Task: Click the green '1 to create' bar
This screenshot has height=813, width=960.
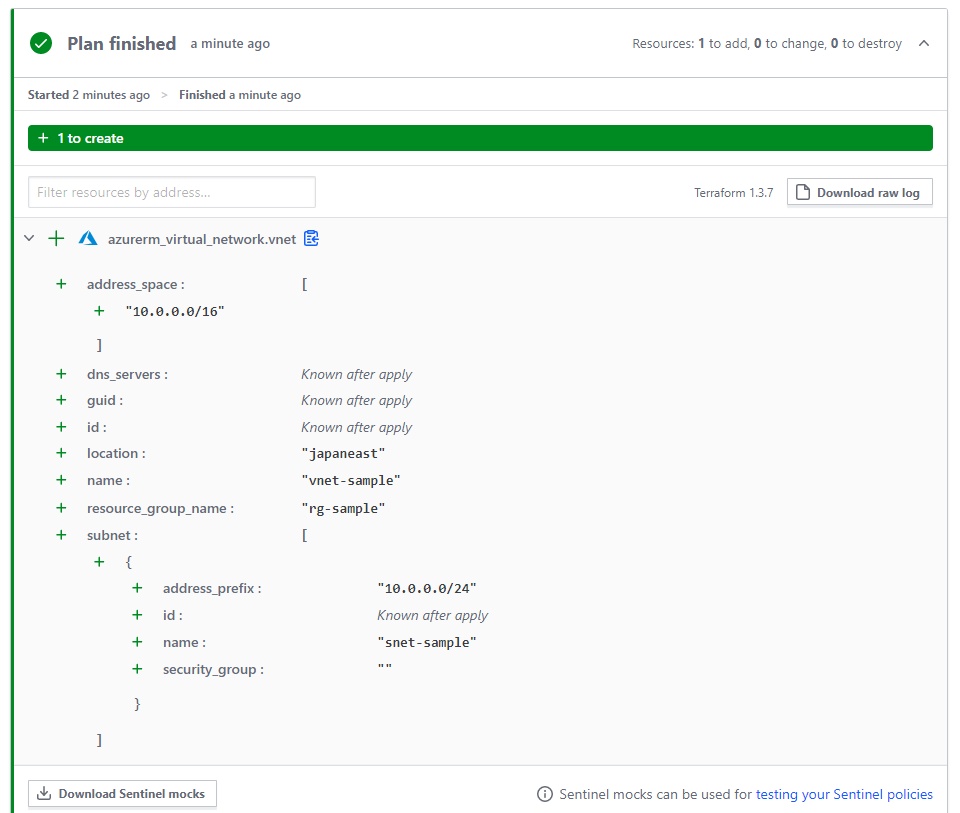Action: point(480,138)
